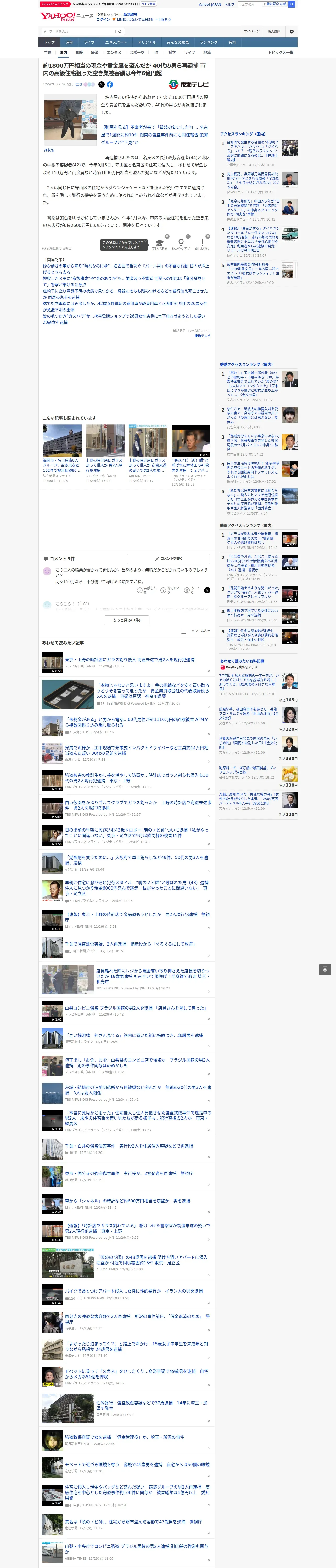The height and width of the screenshot is (1568, 336).
Task: Select the 国内 category tab
Action: (63, 52)
